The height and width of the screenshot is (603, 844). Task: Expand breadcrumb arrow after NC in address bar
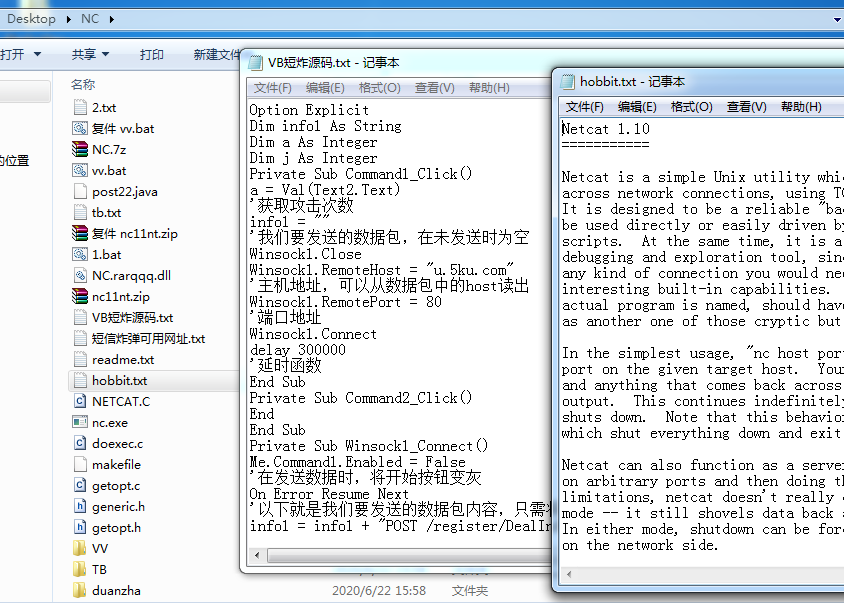111,19
